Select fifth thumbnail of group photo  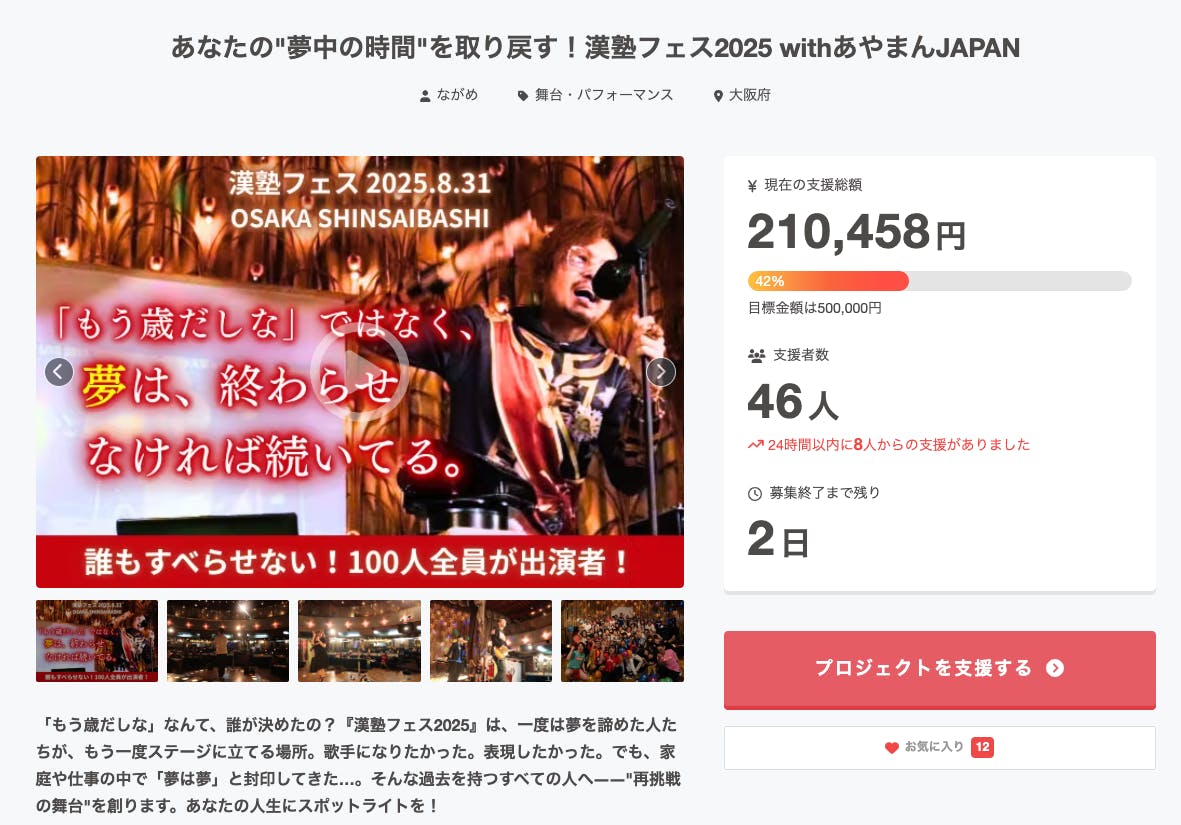(622, 641)
